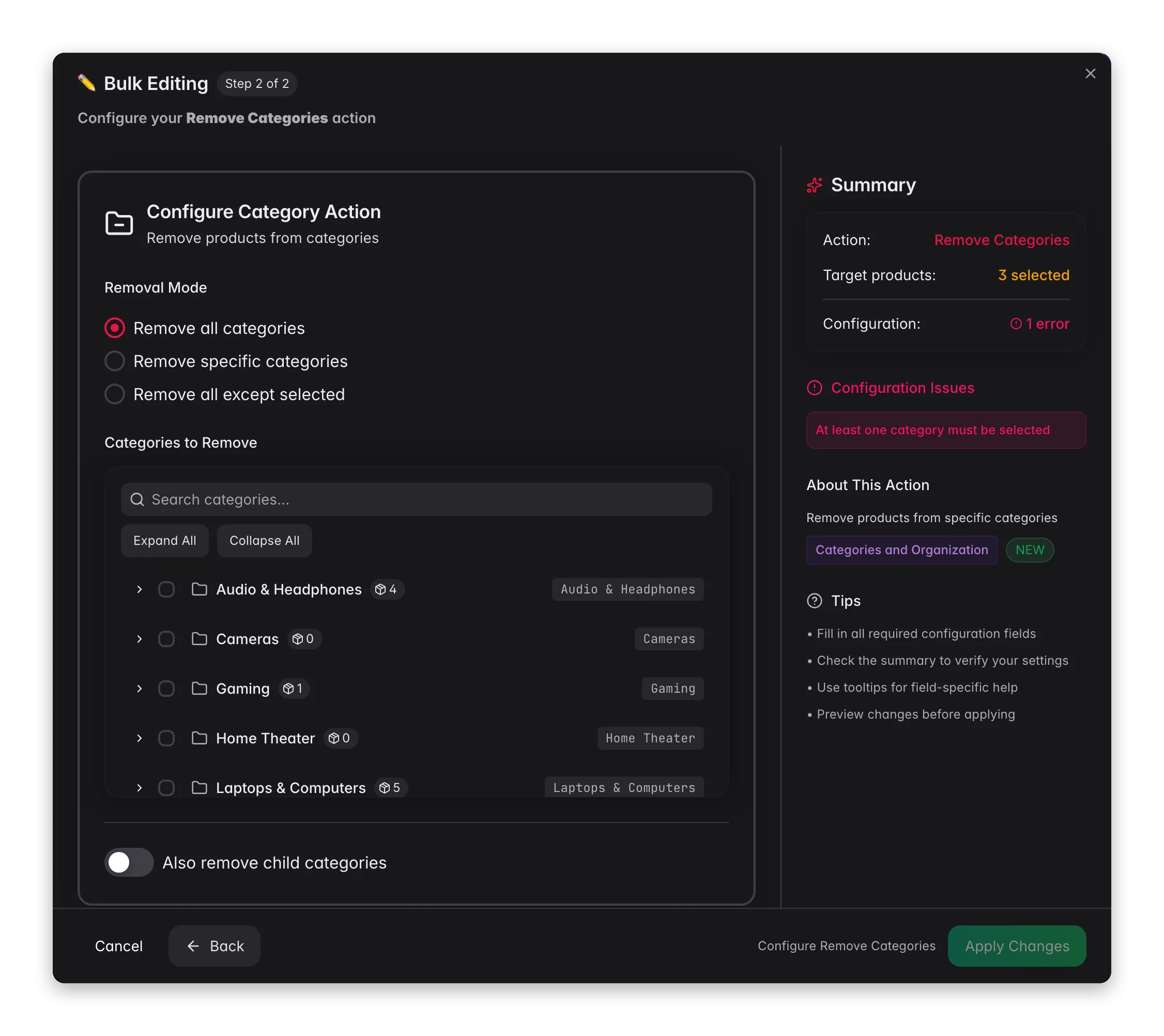Screen dimensions: 1164x1036
Task: Click the Laptops & Computers folder icon
Action: click(x=200, y=787)
